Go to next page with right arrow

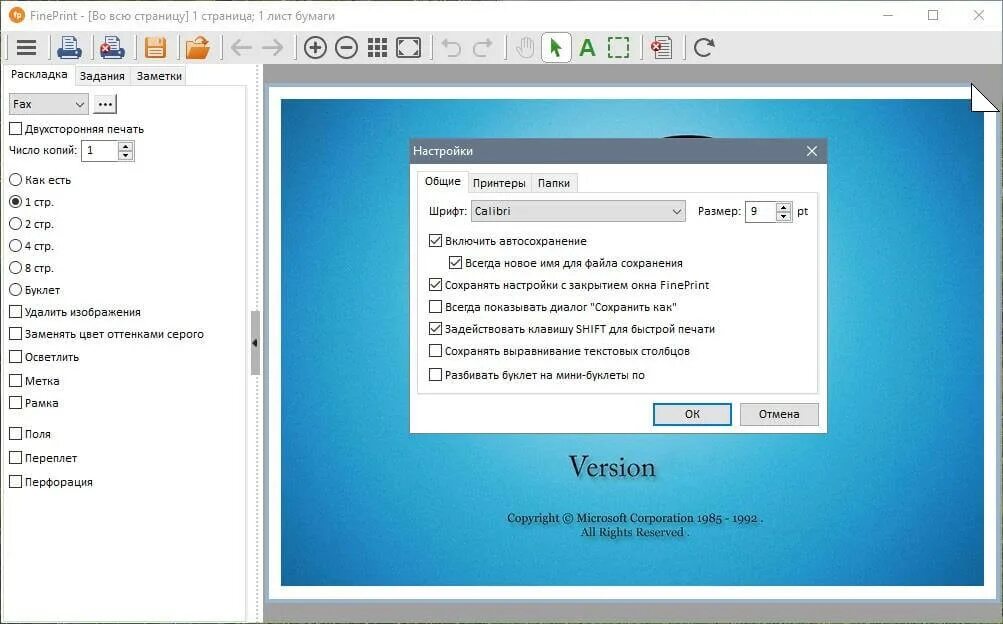point(272,47)
